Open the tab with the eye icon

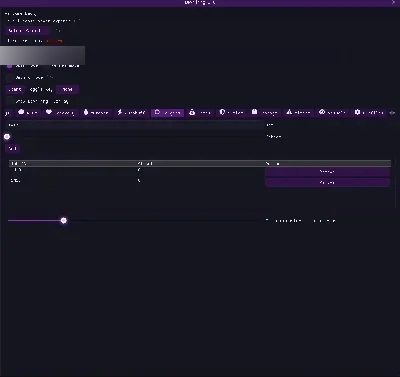click(332, 113)
